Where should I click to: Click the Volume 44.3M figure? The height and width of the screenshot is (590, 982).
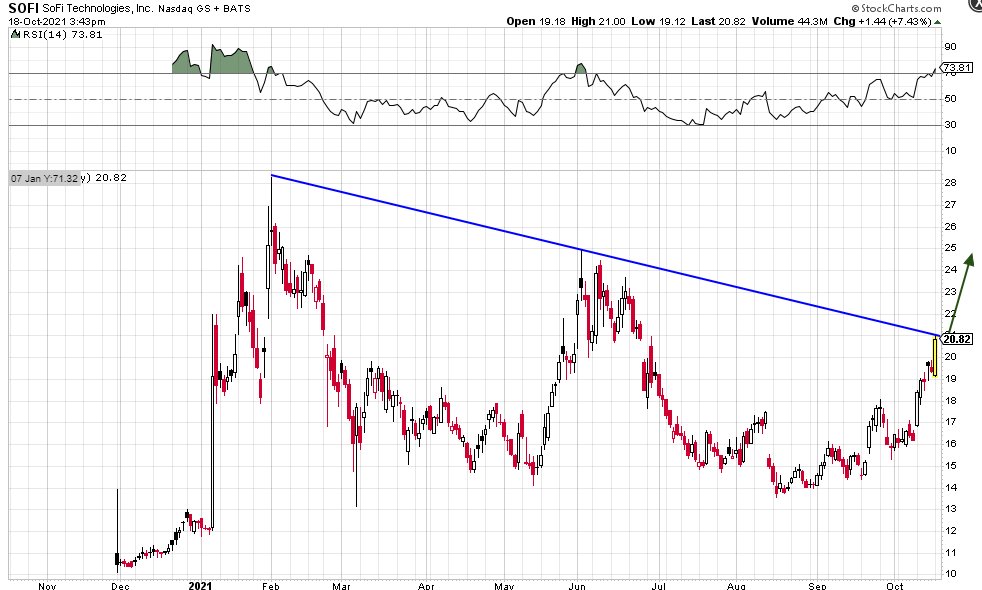pyautogui.click(x=790, y=21)
